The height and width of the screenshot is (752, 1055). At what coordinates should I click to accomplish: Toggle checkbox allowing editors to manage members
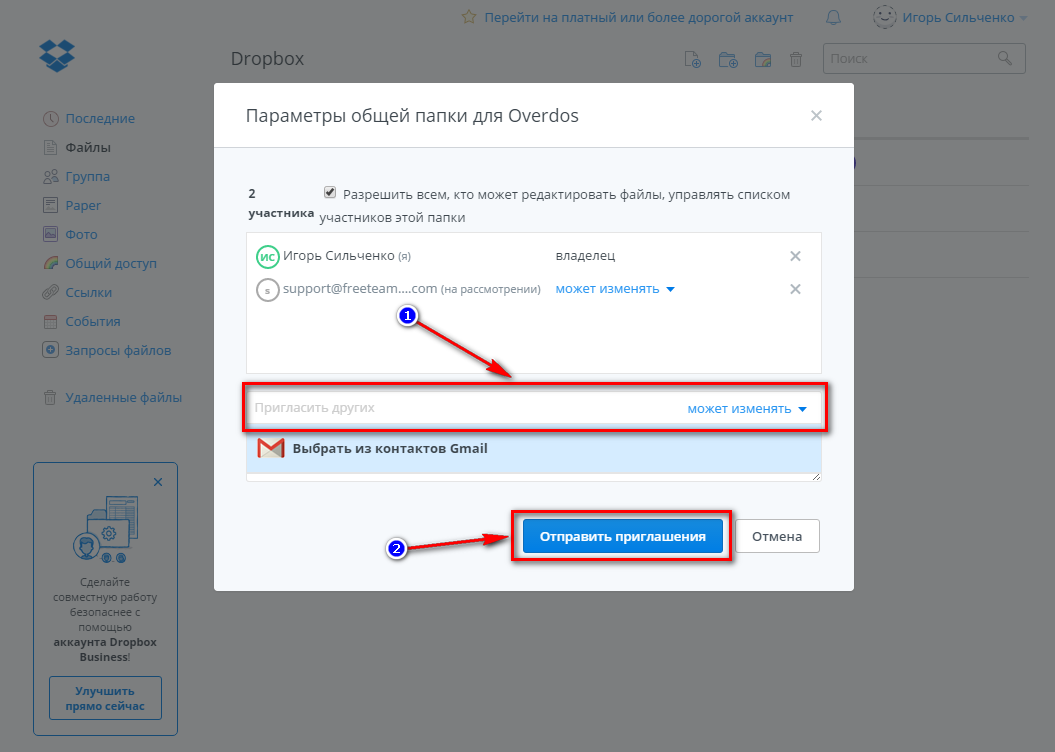330,192
